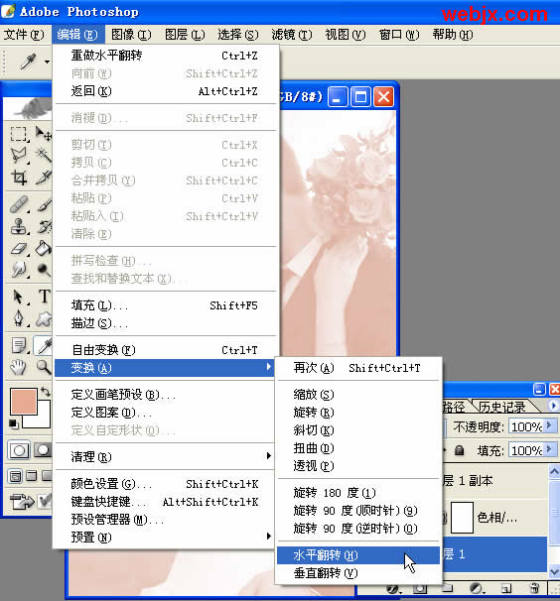Select the Magic Wand tool
The width and height of the screenshot is (560, 601).
click(x=43, y=156)
